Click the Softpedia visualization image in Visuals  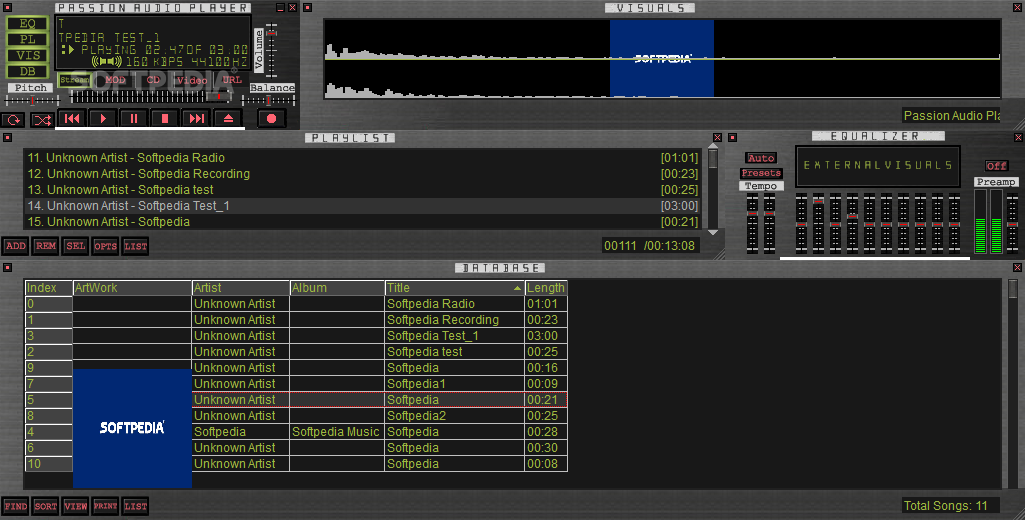[x=662, y=58]
